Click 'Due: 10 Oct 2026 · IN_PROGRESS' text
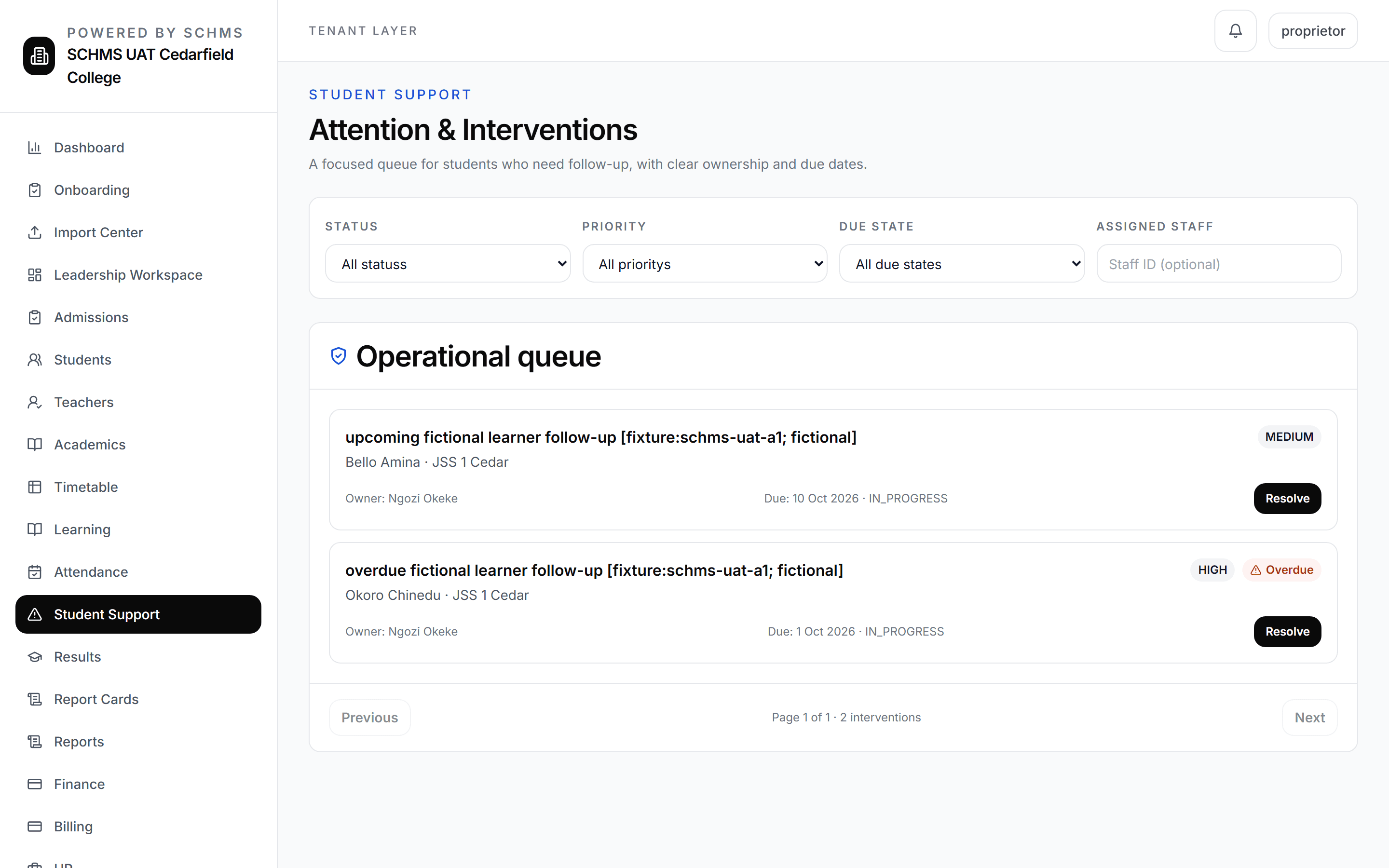 [x=855, y=498]
